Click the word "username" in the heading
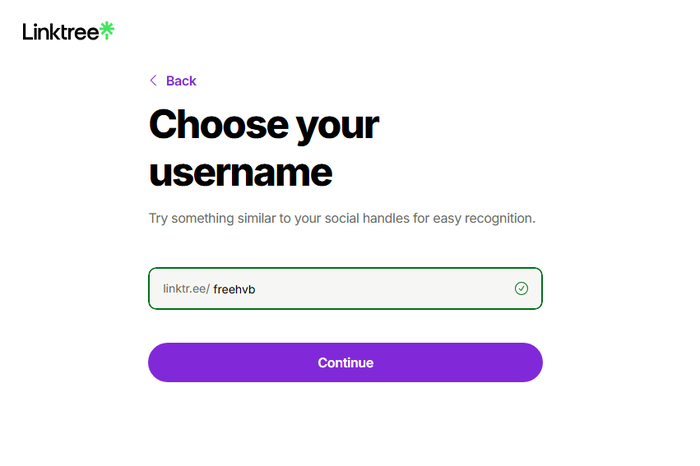 point(240,172)
